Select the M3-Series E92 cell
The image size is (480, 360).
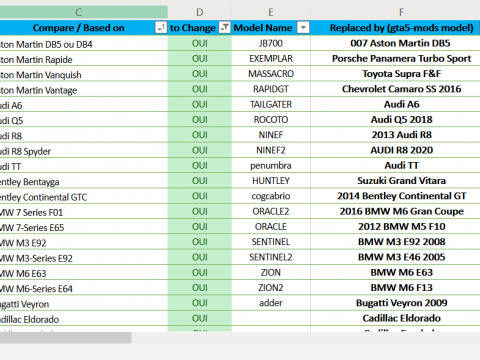84,257
